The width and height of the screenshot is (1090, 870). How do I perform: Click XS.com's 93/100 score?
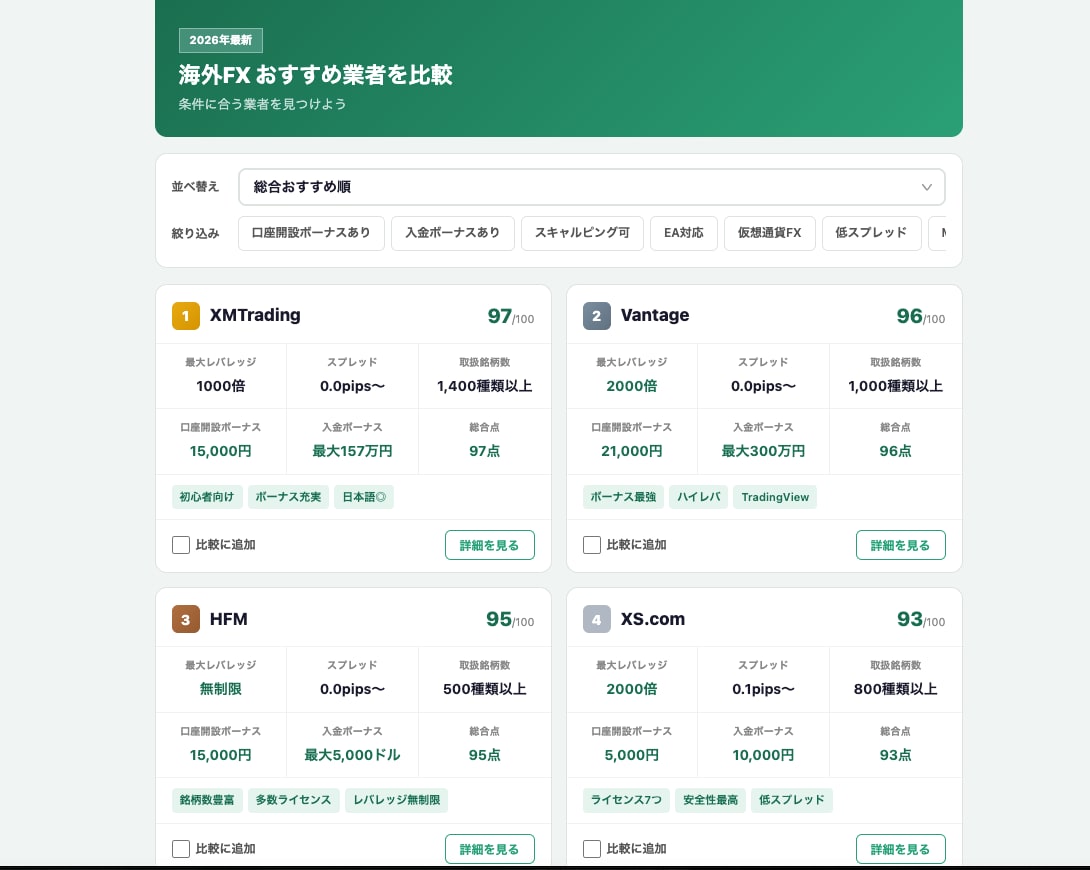tap(921, 619)
